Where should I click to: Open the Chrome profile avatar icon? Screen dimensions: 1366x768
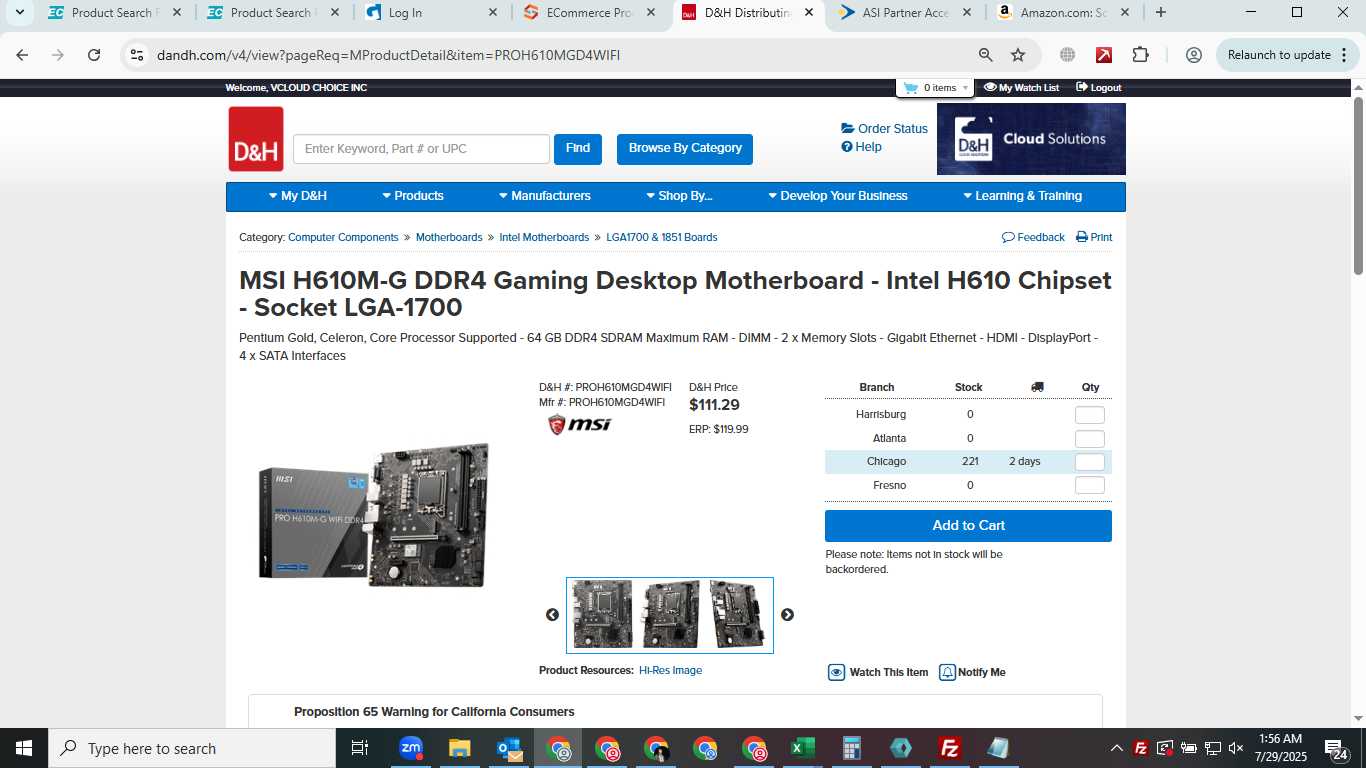[1193, 55]
